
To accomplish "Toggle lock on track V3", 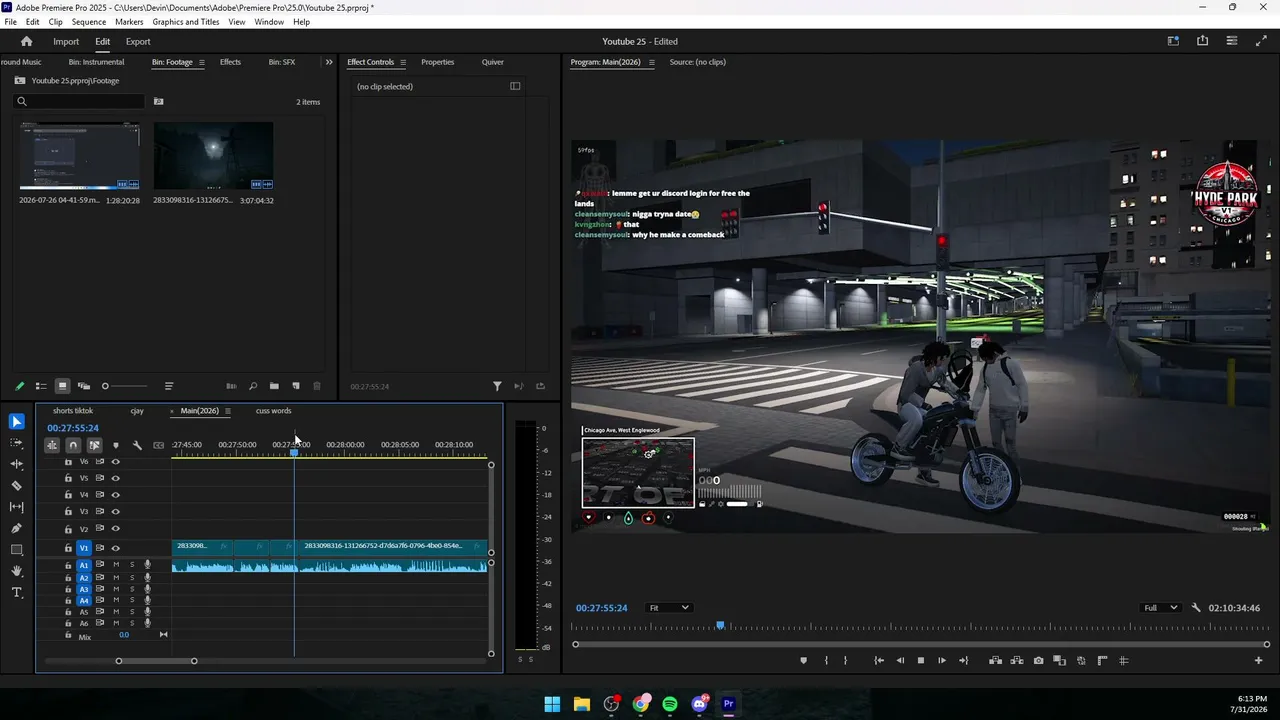I will pos(68,511).
